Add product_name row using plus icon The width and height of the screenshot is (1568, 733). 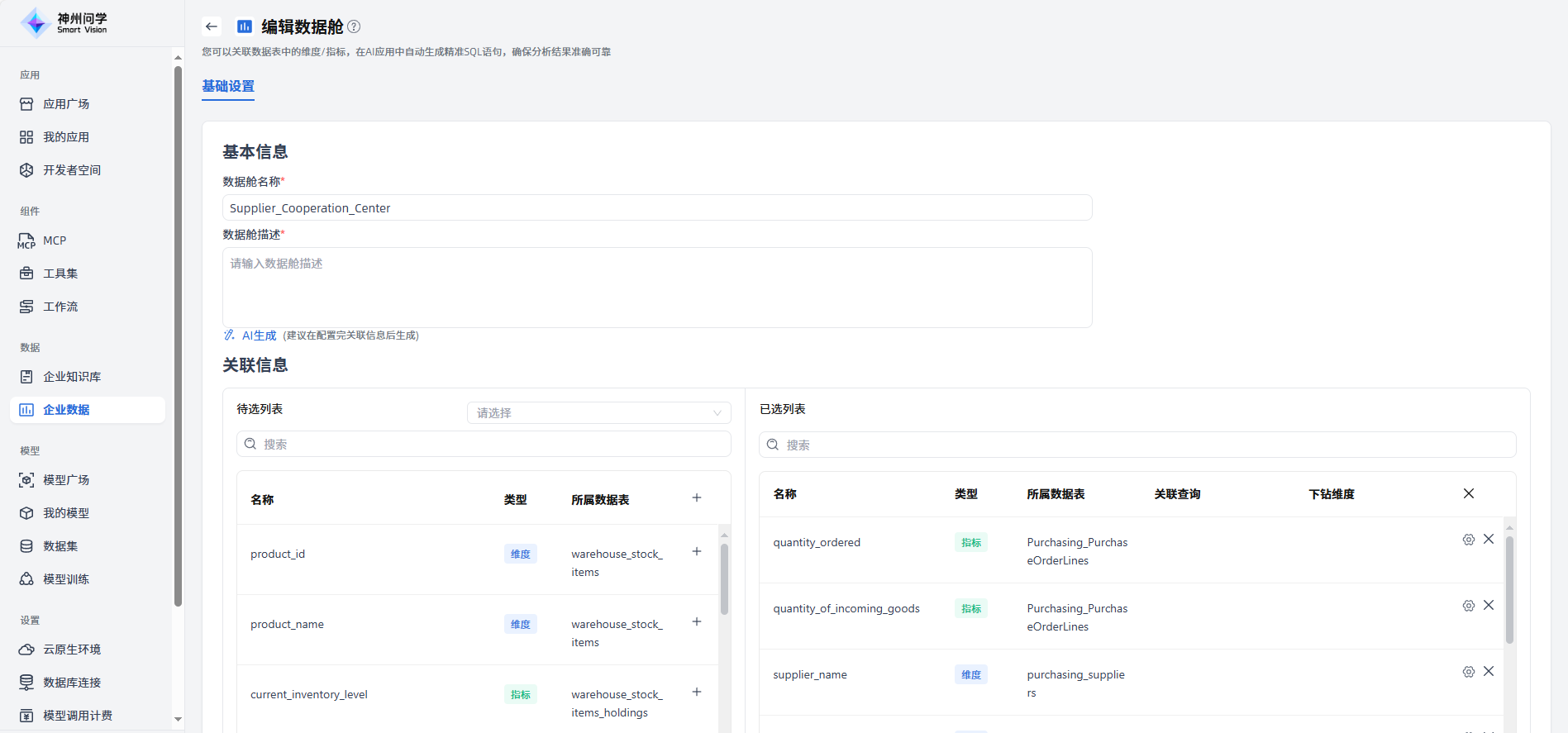click(x=697, y=621)
